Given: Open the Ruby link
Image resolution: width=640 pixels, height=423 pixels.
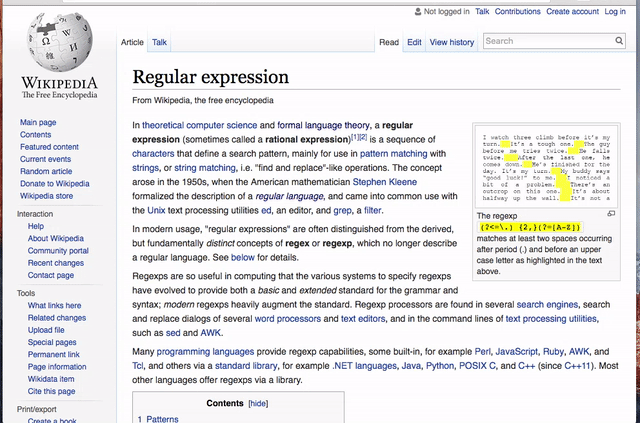Looking at the screenshot, I should coord(553,352).
